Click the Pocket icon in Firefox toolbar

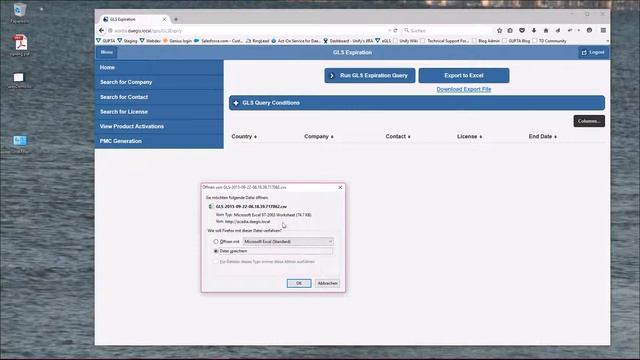pos(522,31)
